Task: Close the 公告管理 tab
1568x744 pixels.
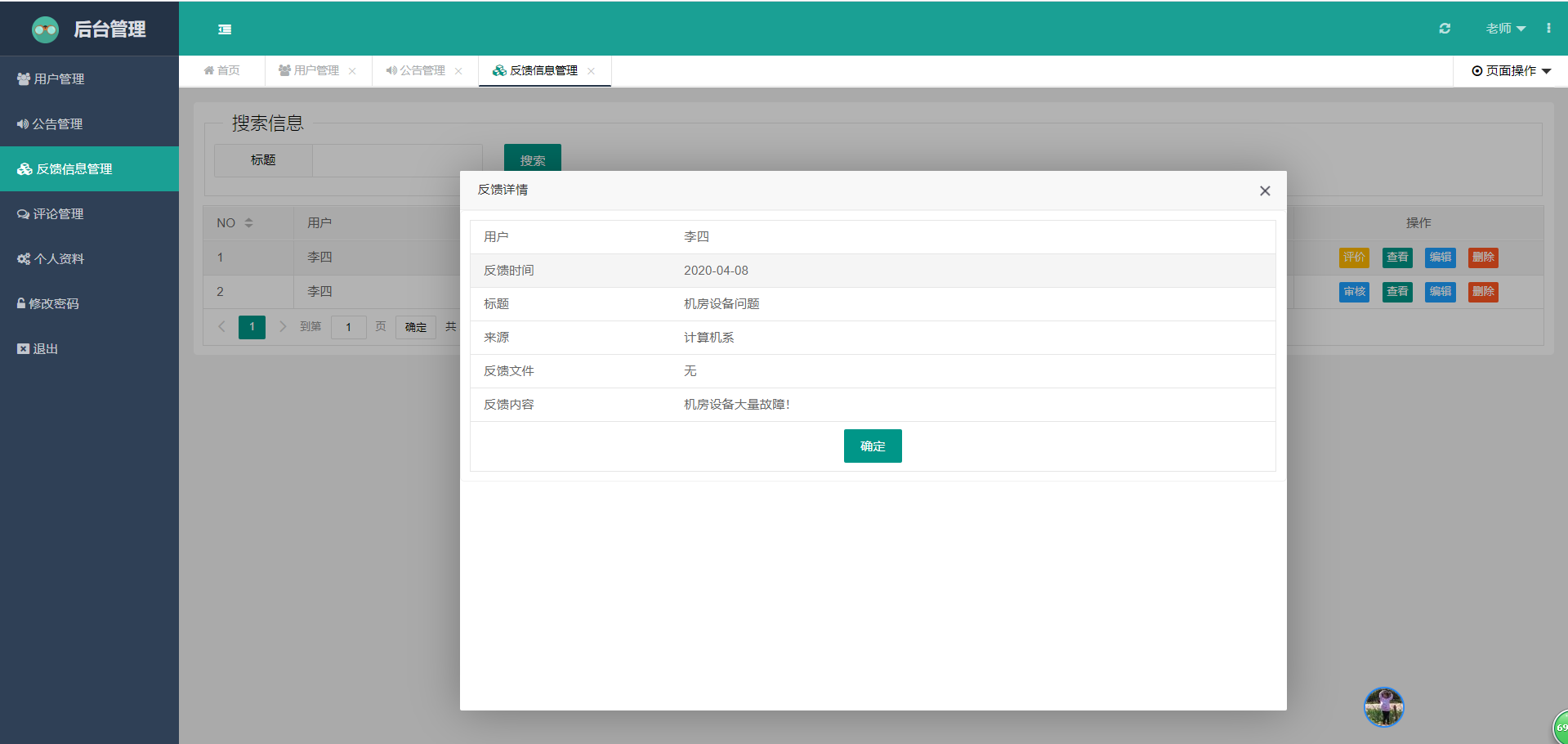Action: click(x=458, y=71)
